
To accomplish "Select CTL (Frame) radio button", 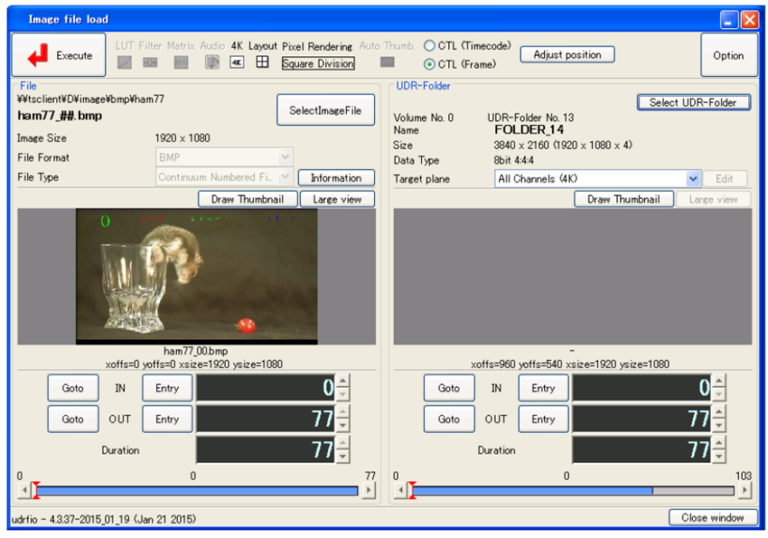I will pyautogui.click(x=430, y=64).
